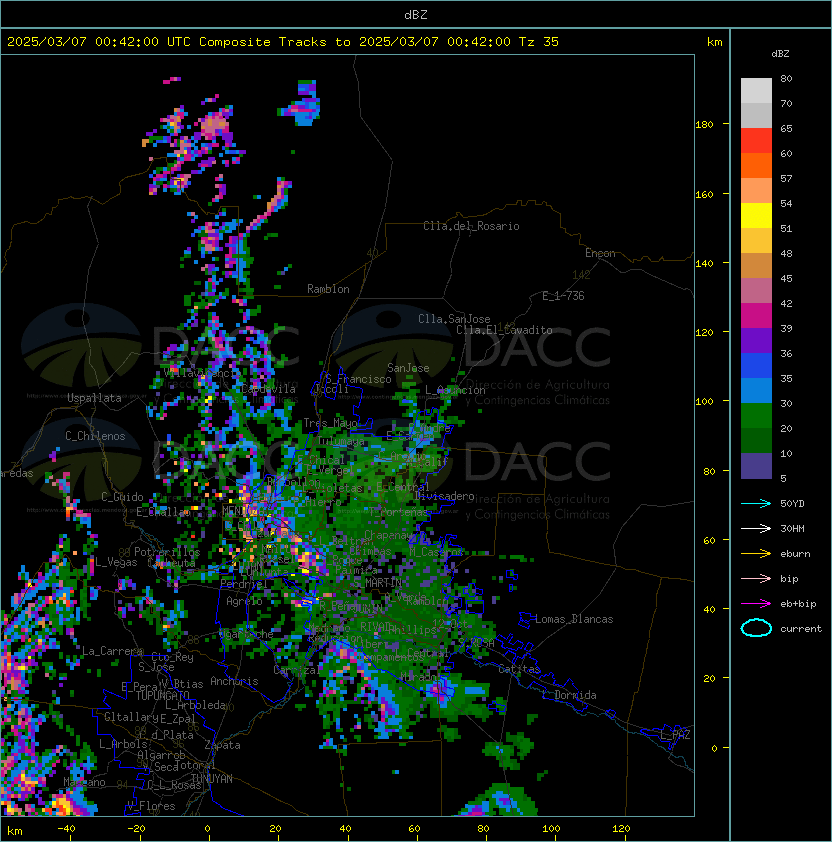Click the 'Uspallata' map label
Screen dimensions: 832x842
coord(94,398)
